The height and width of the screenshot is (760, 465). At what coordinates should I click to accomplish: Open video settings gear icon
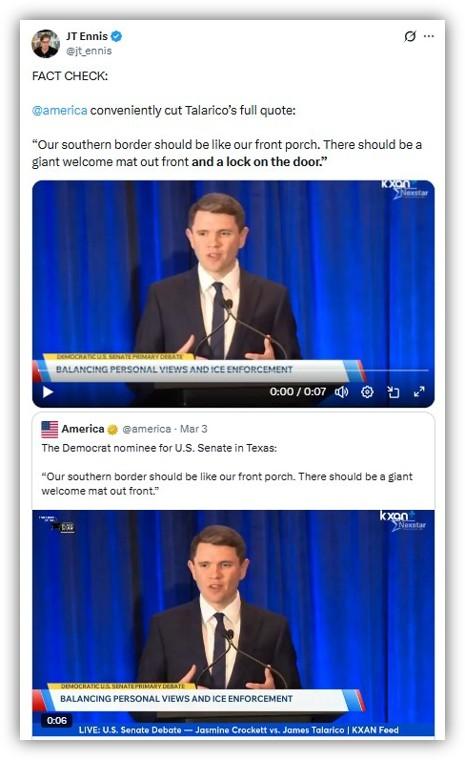point(367,392)
